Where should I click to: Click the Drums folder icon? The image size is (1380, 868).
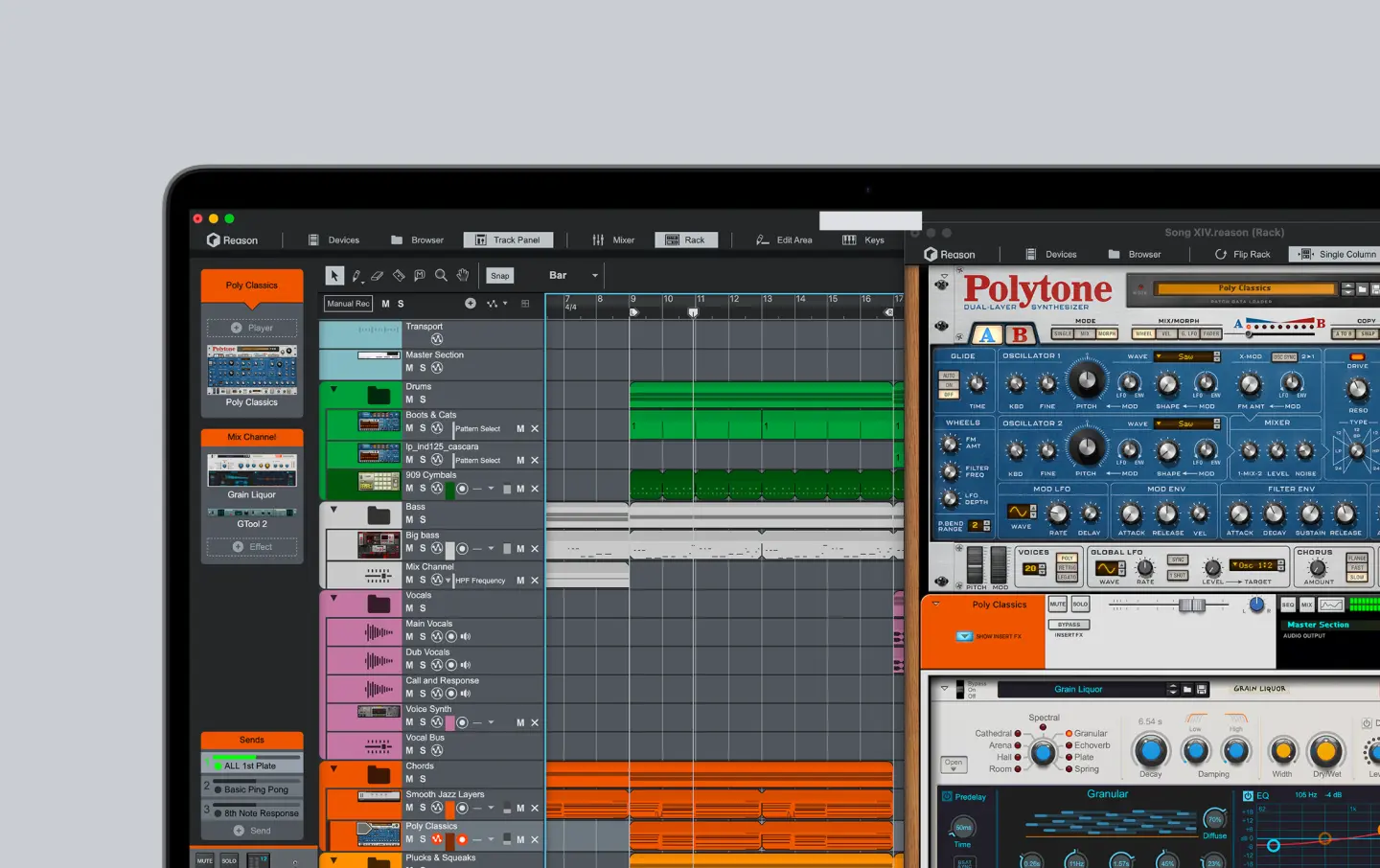coord(379,394)
